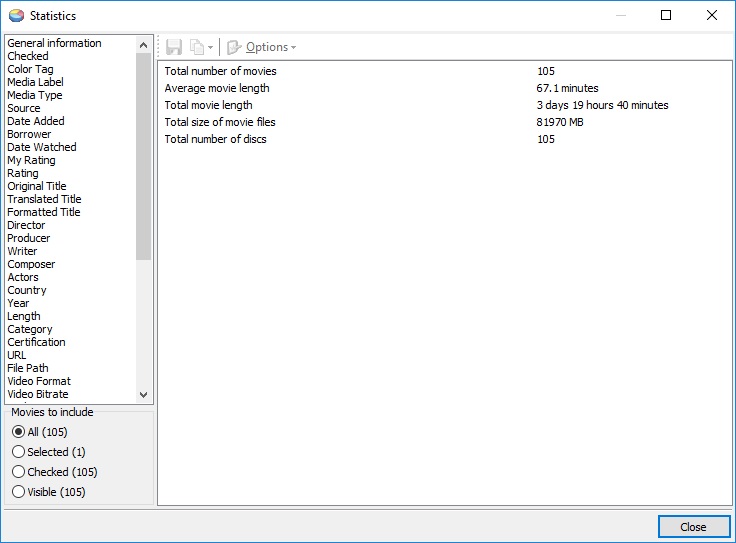736x543 pixels.
Task: Click the Save statistics toolbar icon
Action: tap(174, 47)
